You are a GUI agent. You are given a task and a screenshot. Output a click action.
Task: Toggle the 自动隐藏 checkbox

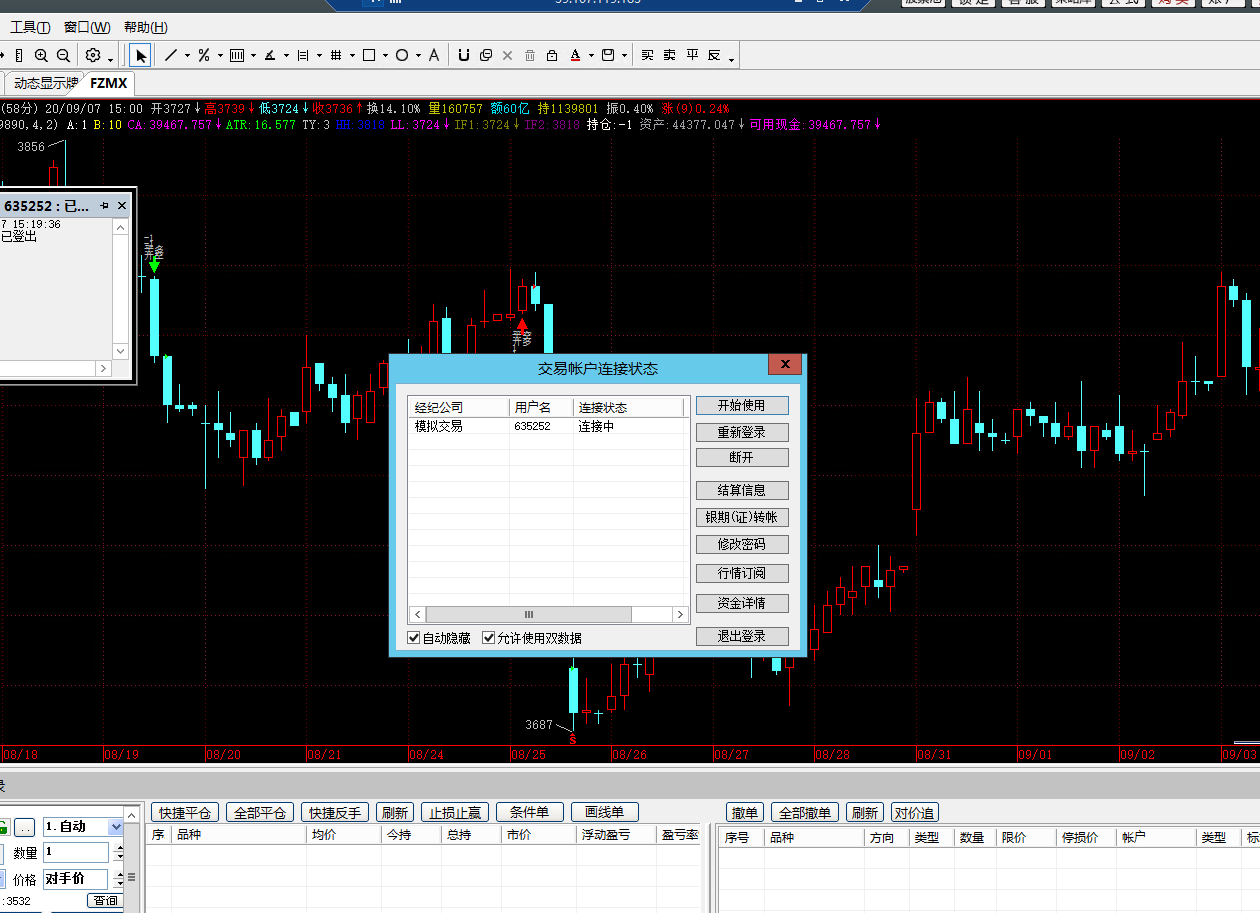[x=414, y=638]
